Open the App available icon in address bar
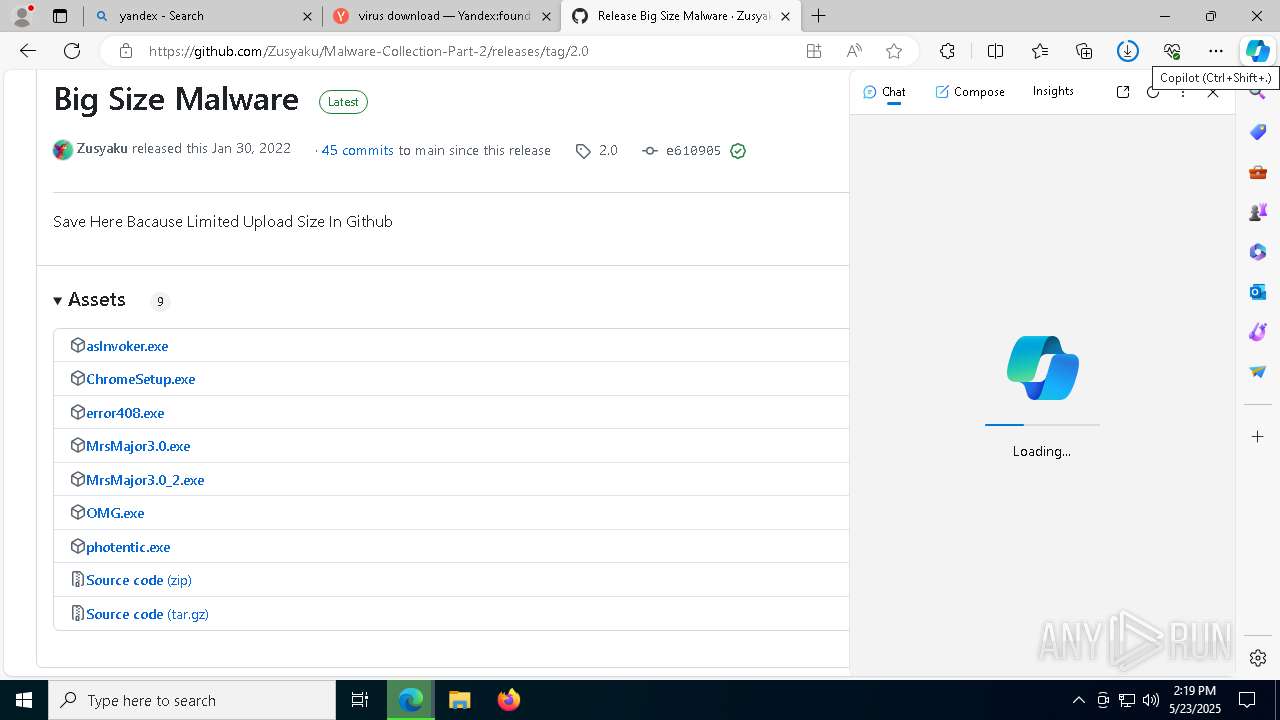The height and width of the screenshot is (720, 1280). 814,51
